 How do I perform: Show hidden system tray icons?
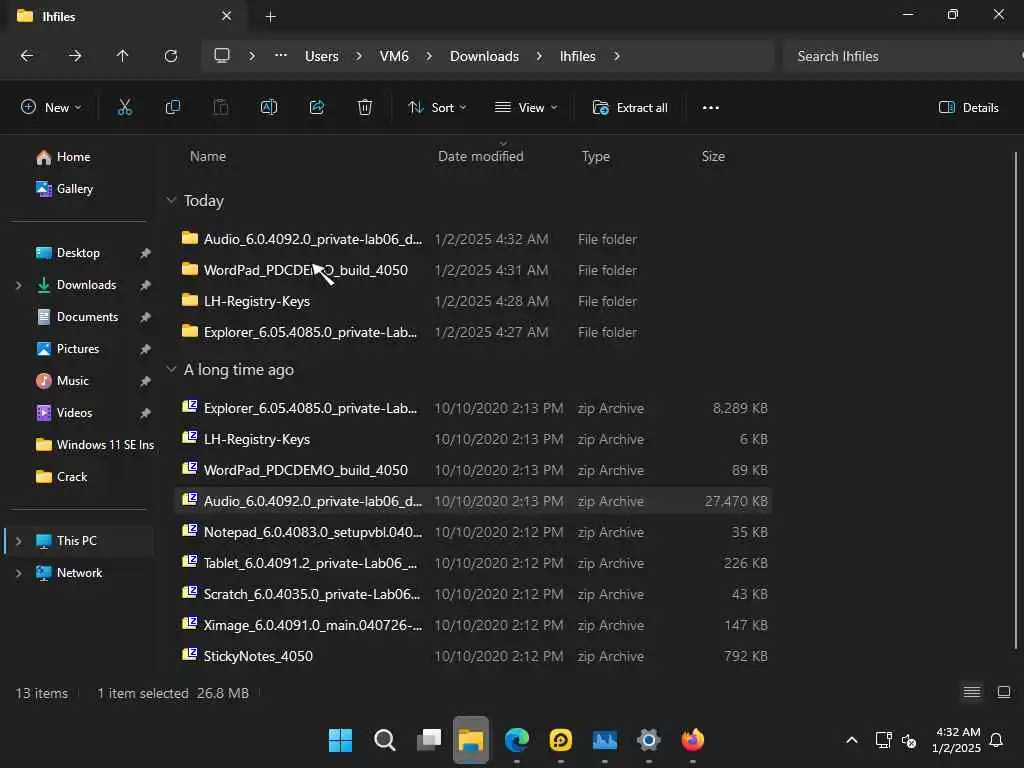(852, 741)
